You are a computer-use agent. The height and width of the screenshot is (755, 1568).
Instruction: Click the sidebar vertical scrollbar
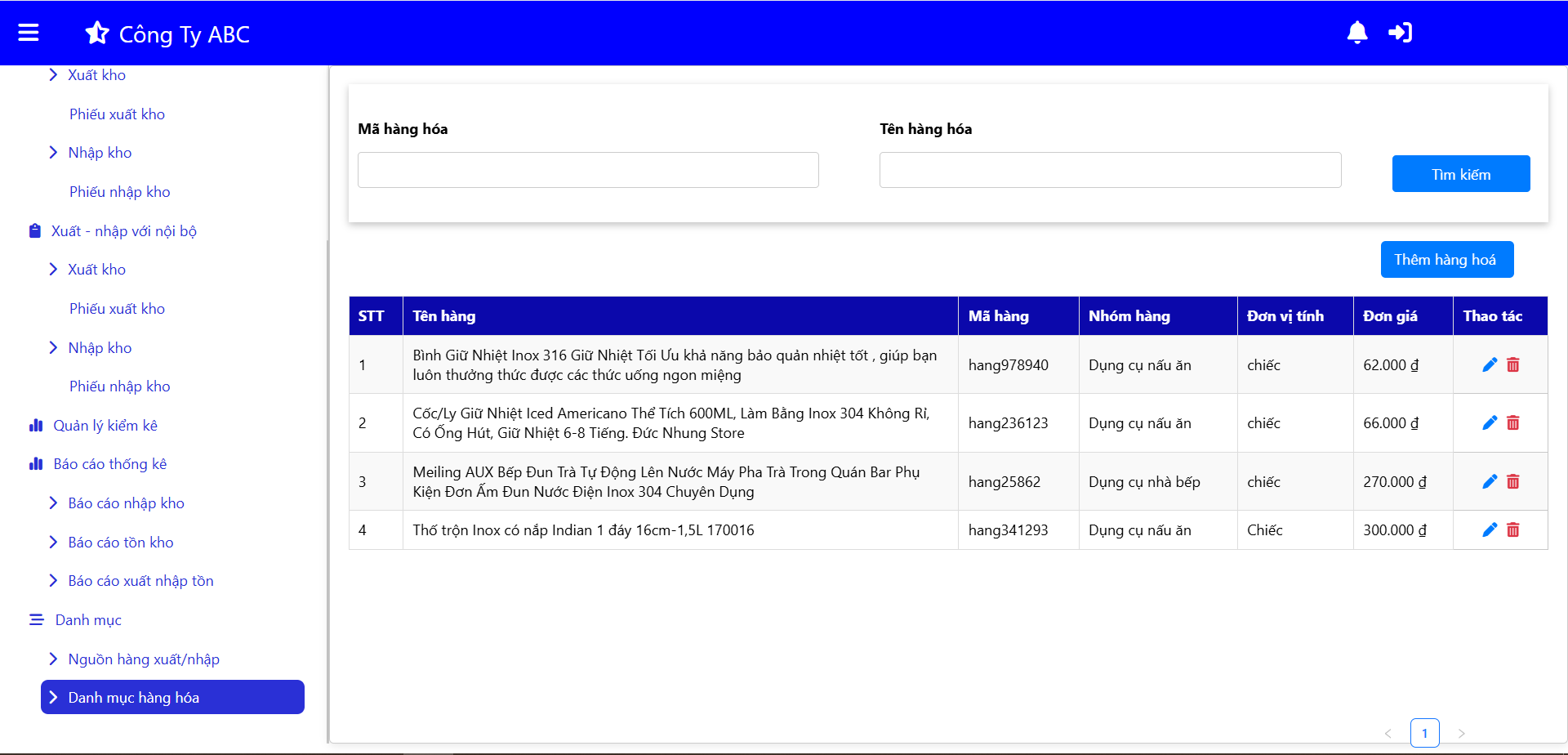327,490
